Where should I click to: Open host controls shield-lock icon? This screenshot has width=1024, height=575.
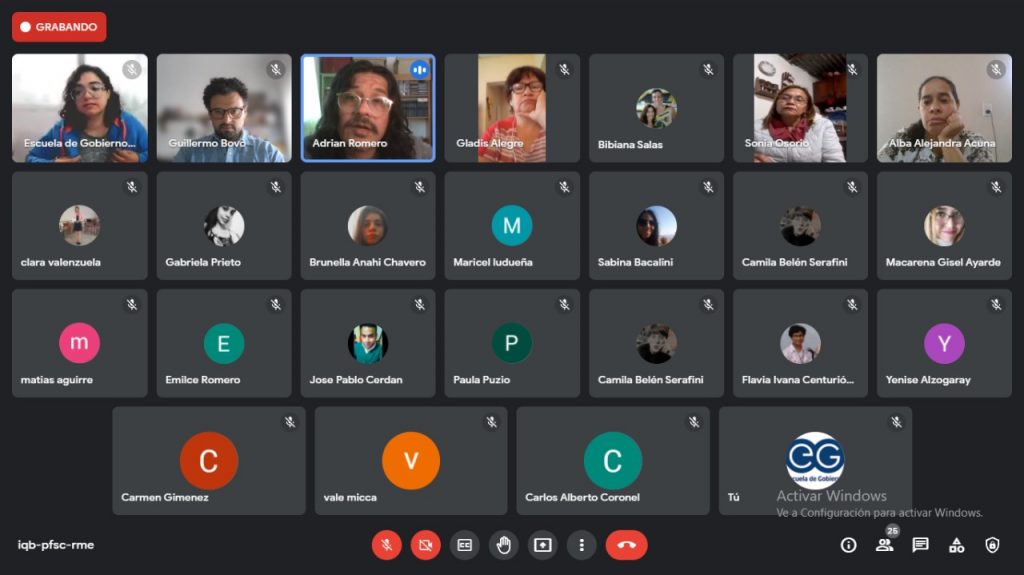pos(992,545)
